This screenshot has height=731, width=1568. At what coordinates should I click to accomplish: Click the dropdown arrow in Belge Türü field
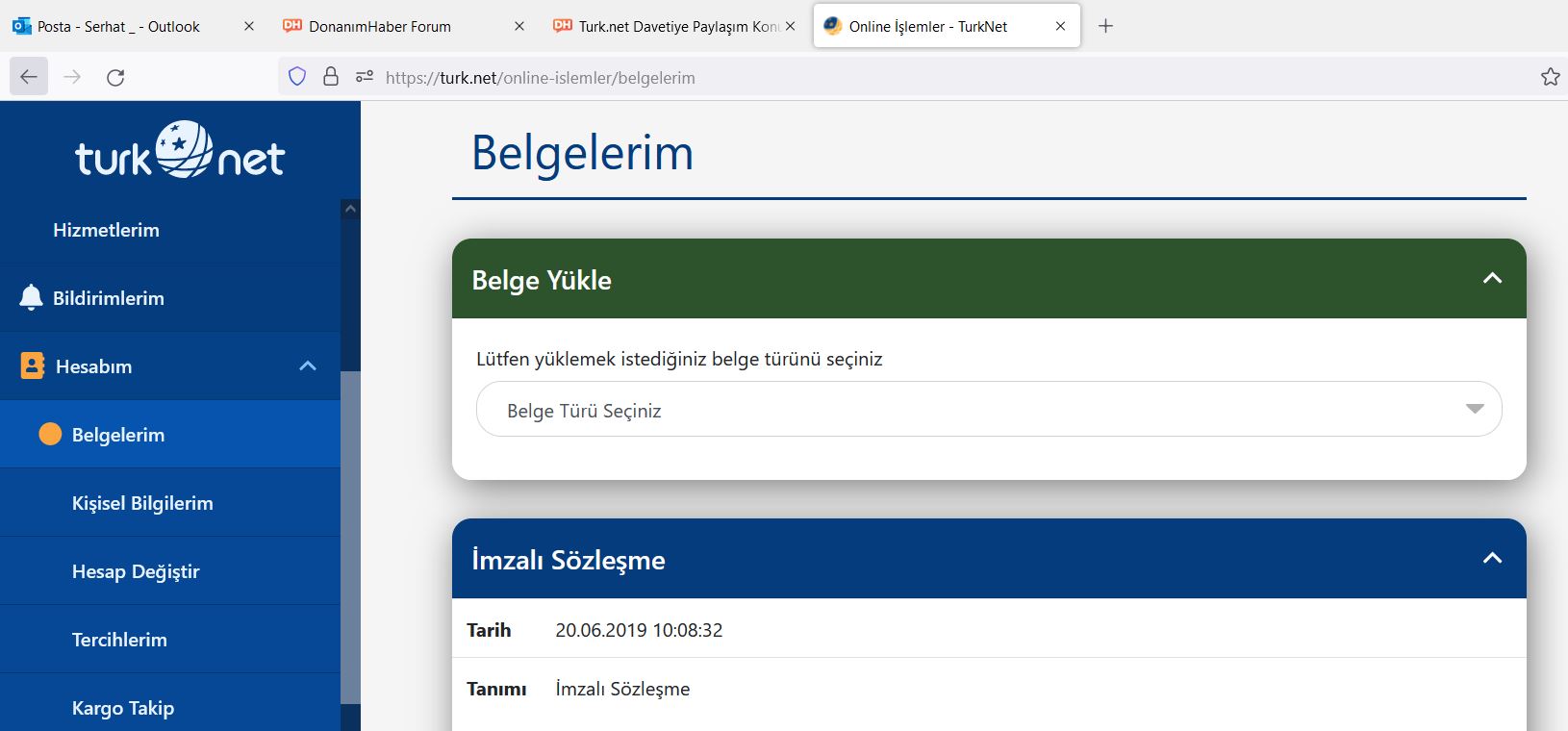pos(1475,410)
